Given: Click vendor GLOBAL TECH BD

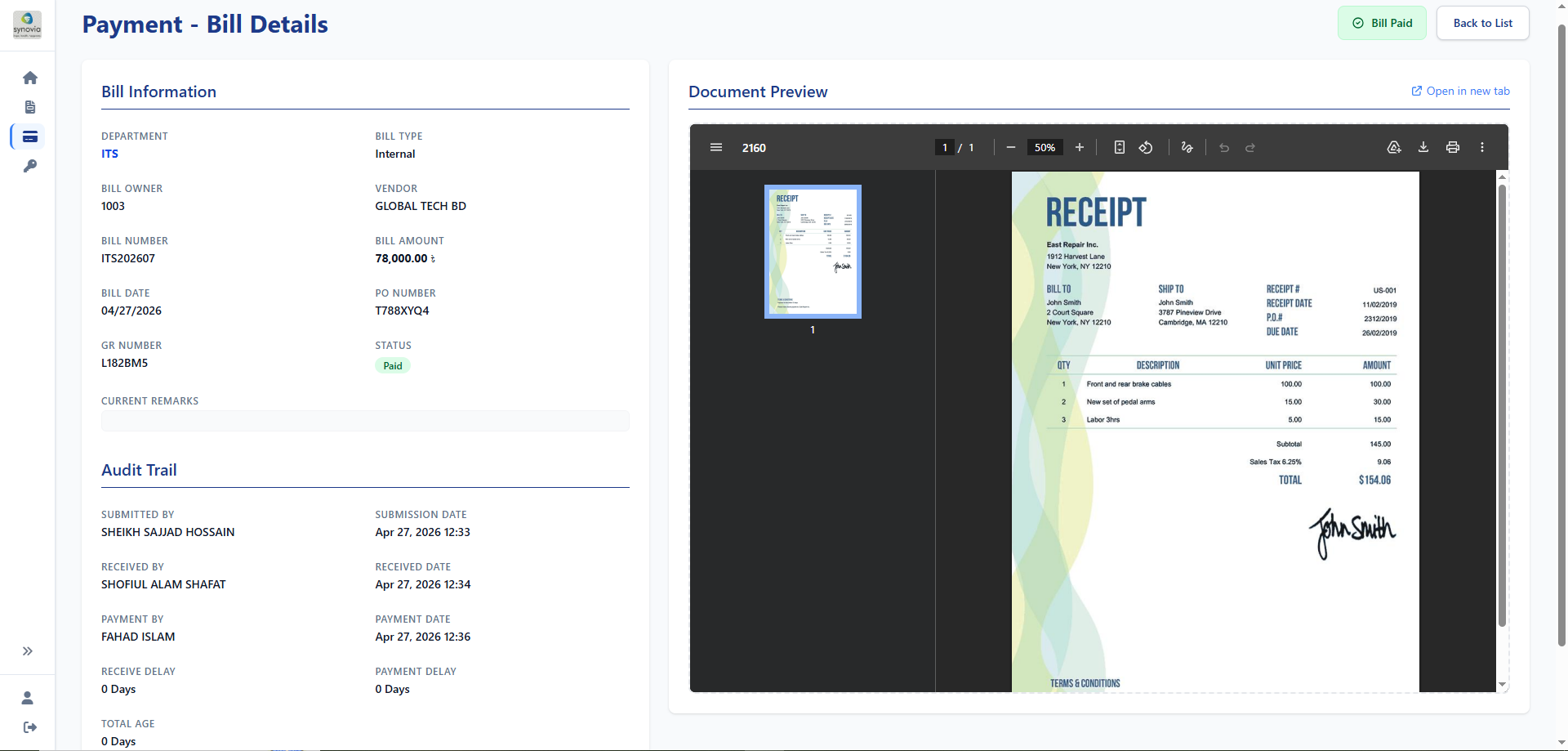Looking at the screenshot, I should pyautogui.click(x=421, y=206).
